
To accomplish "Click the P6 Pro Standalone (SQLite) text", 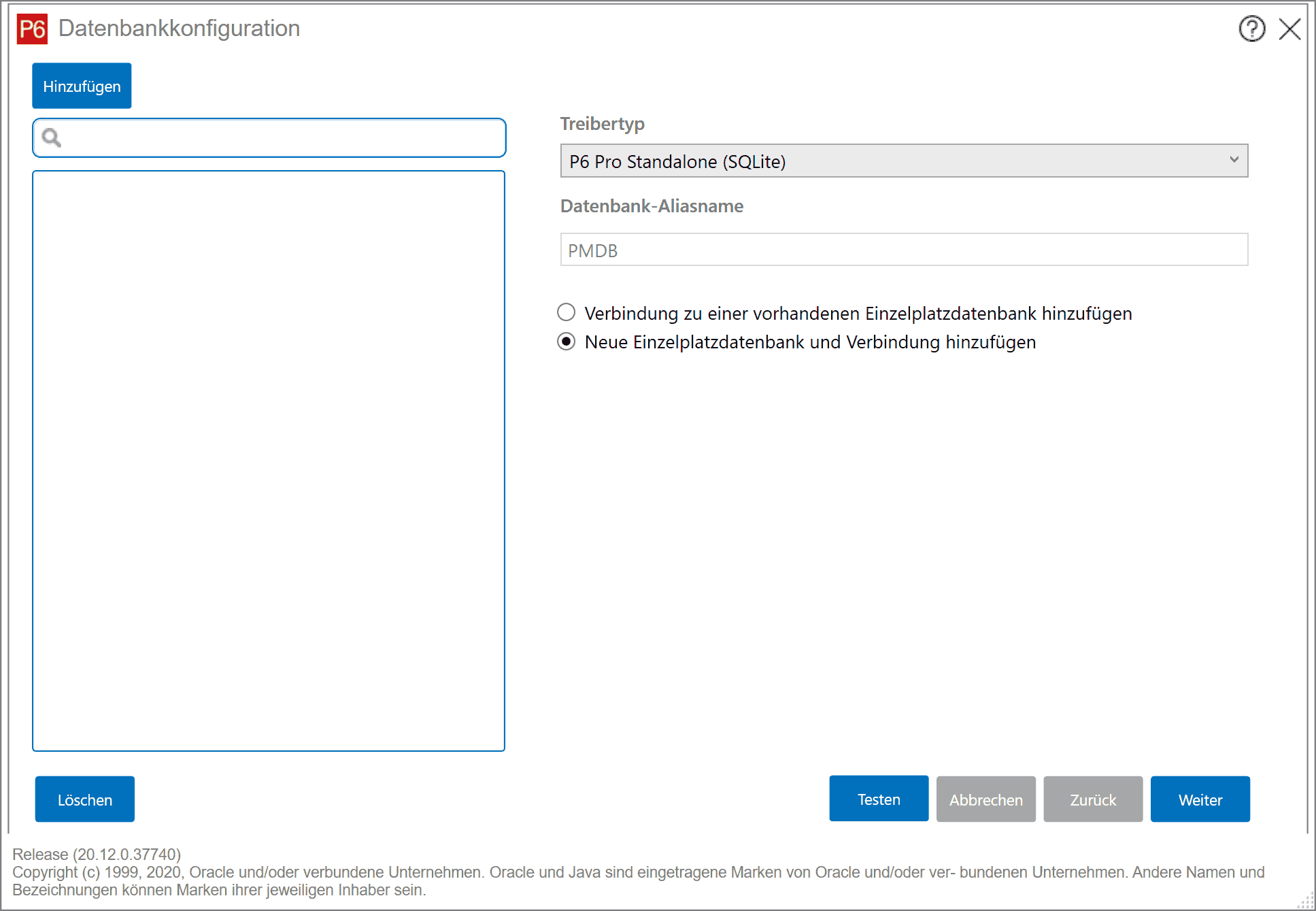I will coord(677,162).
